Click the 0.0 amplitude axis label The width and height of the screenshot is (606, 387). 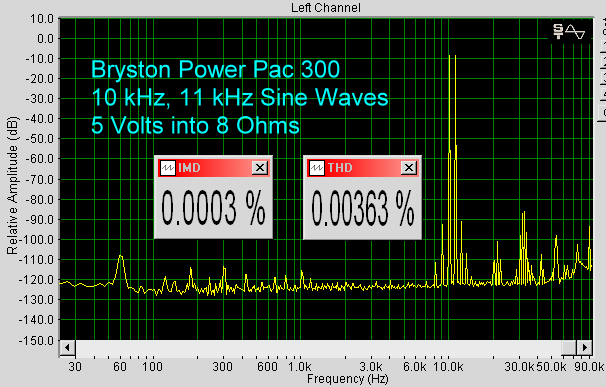46,39
